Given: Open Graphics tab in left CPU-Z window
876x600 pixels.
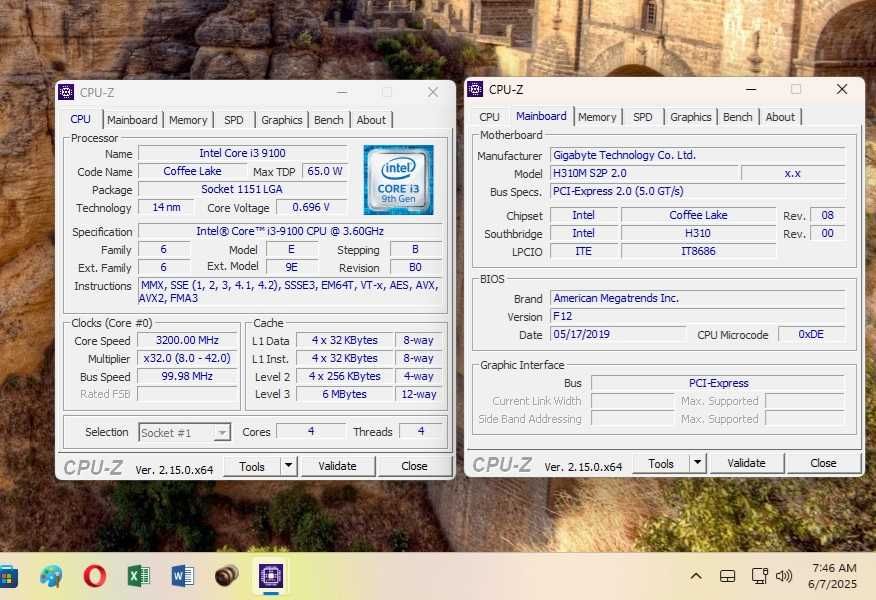Looking at the screenshot, I should point(282,120).
